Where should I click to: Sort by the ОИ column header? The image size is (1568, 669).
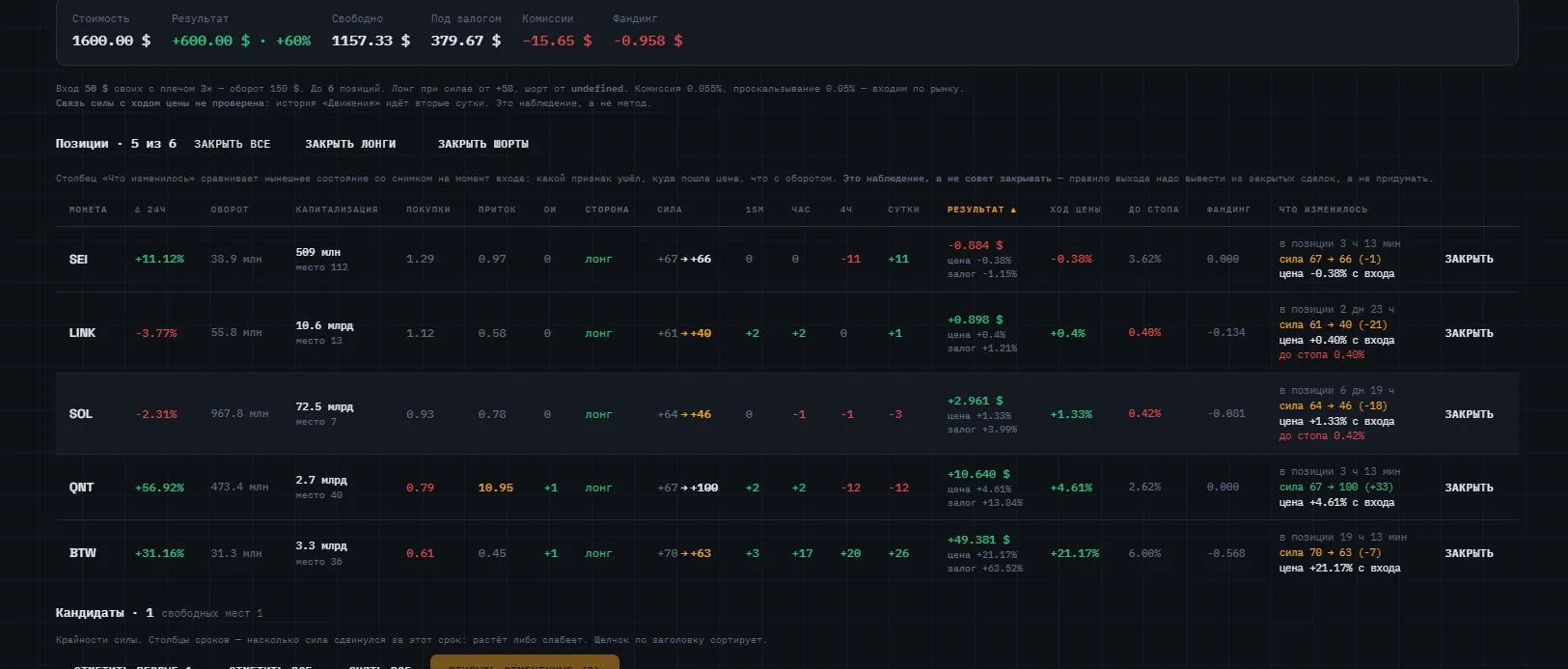coord(550,209)
